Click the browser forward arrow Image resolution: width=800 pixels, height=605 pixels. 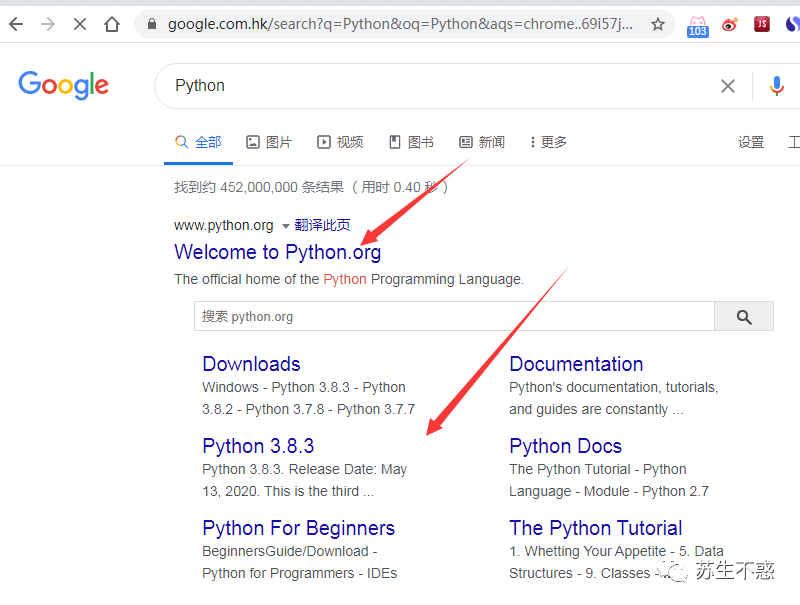(48, 24)
